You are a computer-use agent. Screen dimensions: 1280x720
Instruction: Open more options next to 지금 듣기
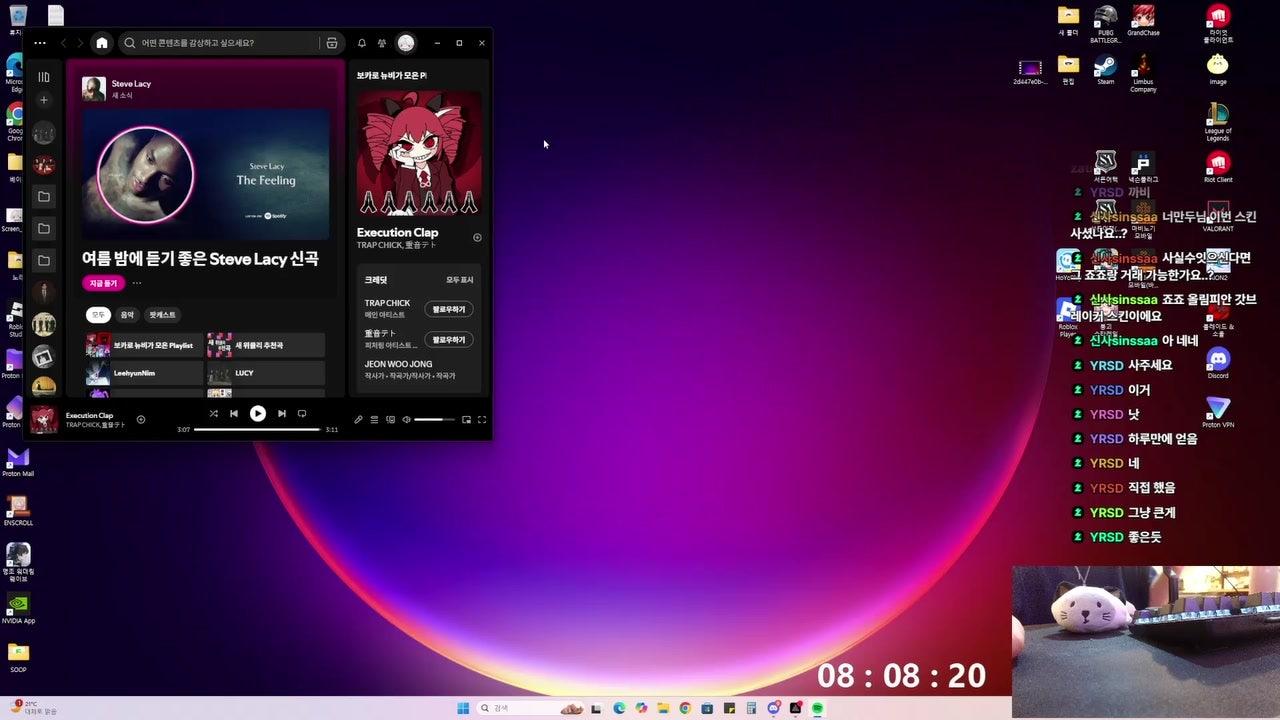(x=137, y=283)
